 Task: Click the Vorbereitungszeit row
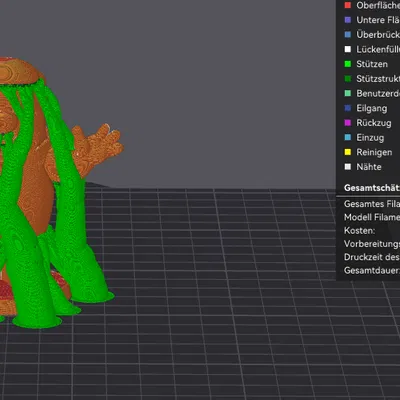click(372, 244)
